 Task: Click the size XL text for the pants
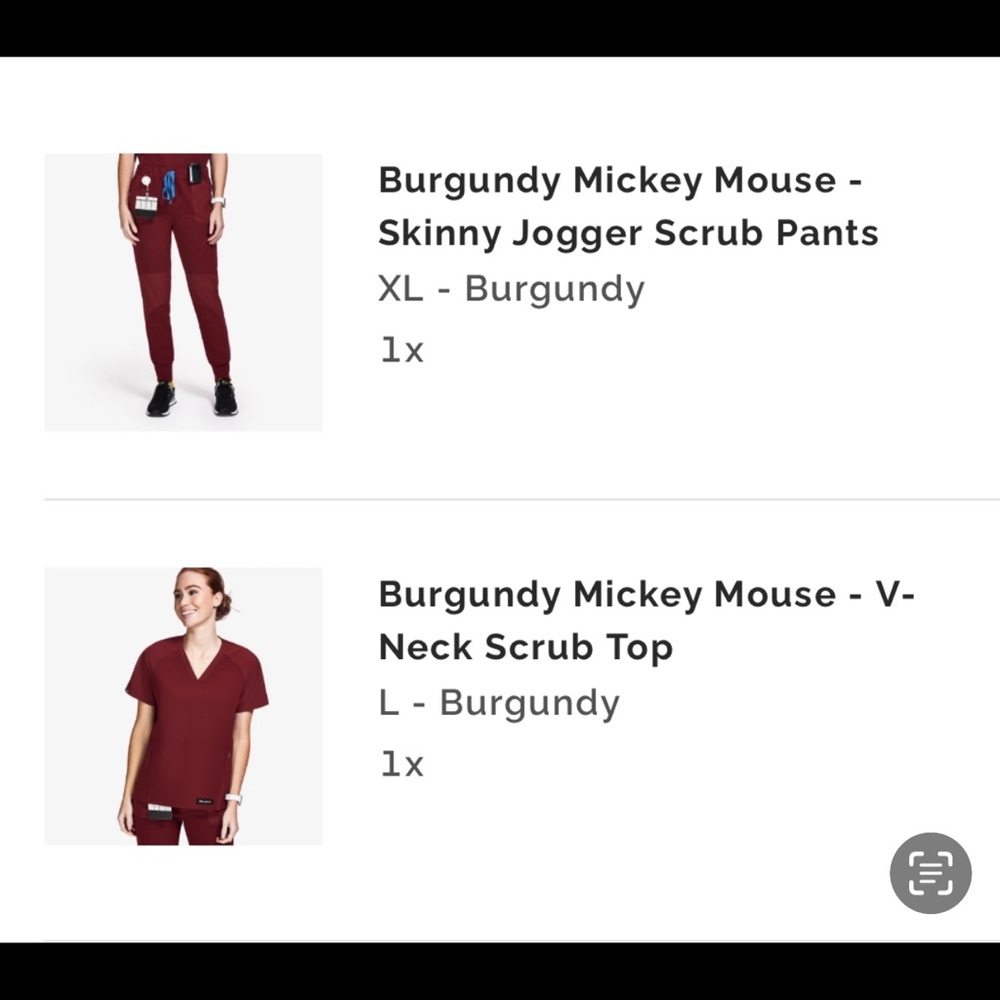pos(402,288)
